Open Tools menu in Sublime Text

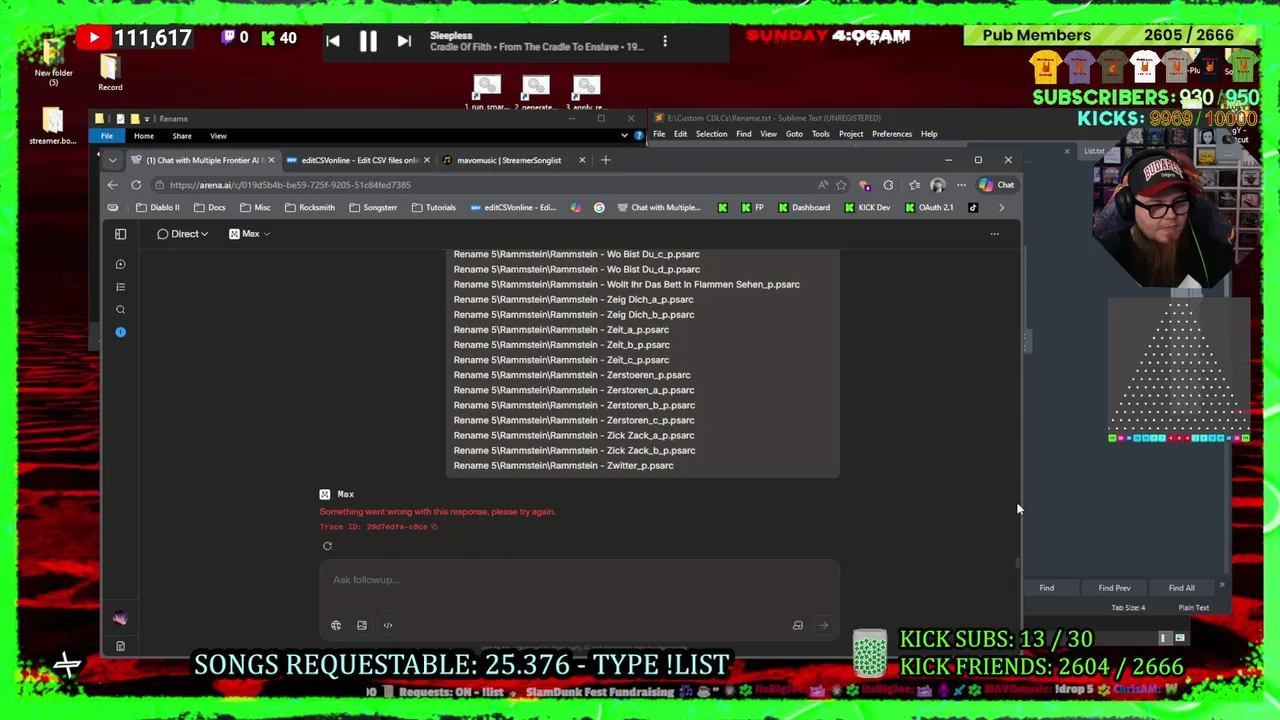(x=821, y=134)
